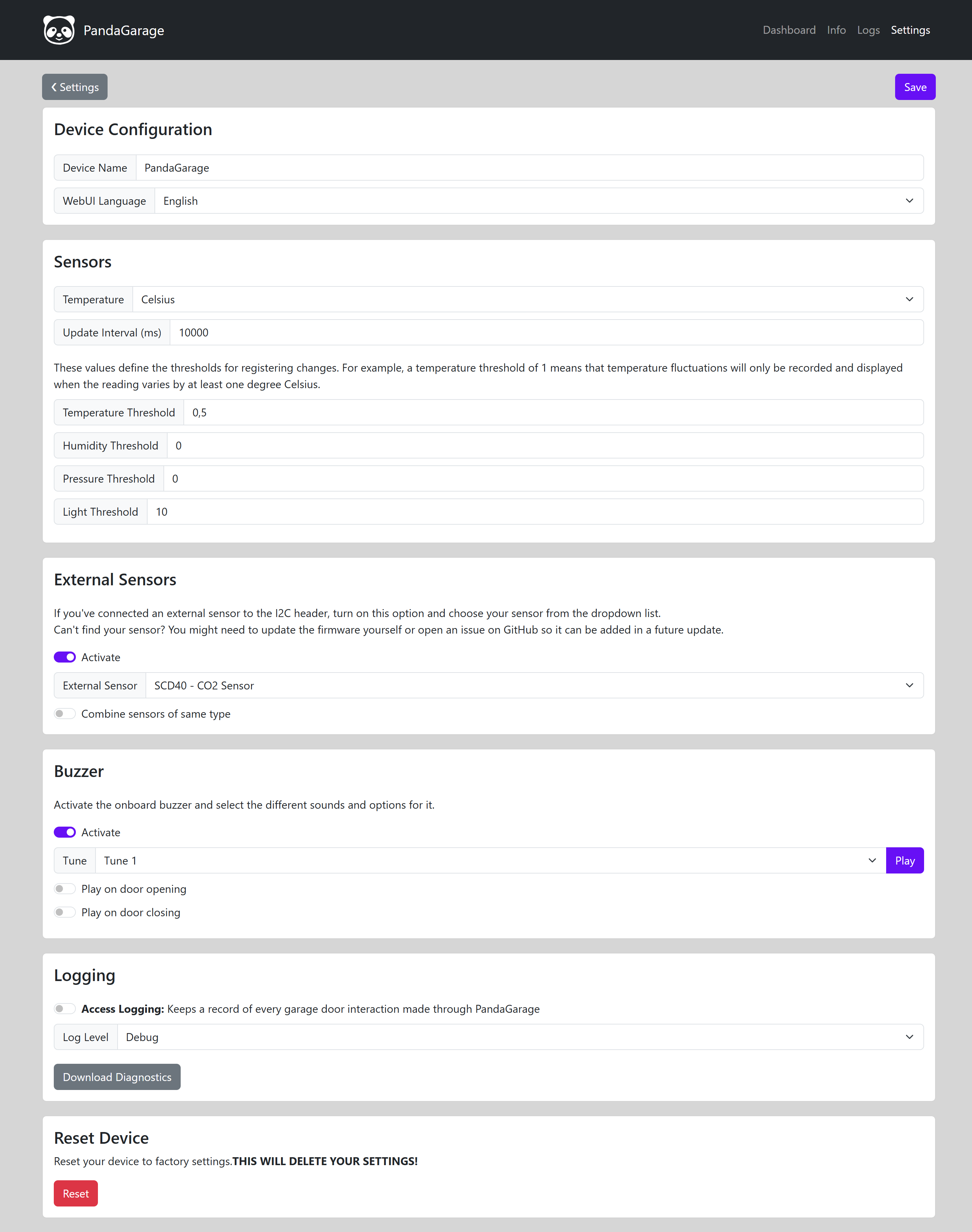Image resolution: width=972 pixels, height=1232 pixels.
Task: Toggle Play on door closing
Action: [65, 912]
